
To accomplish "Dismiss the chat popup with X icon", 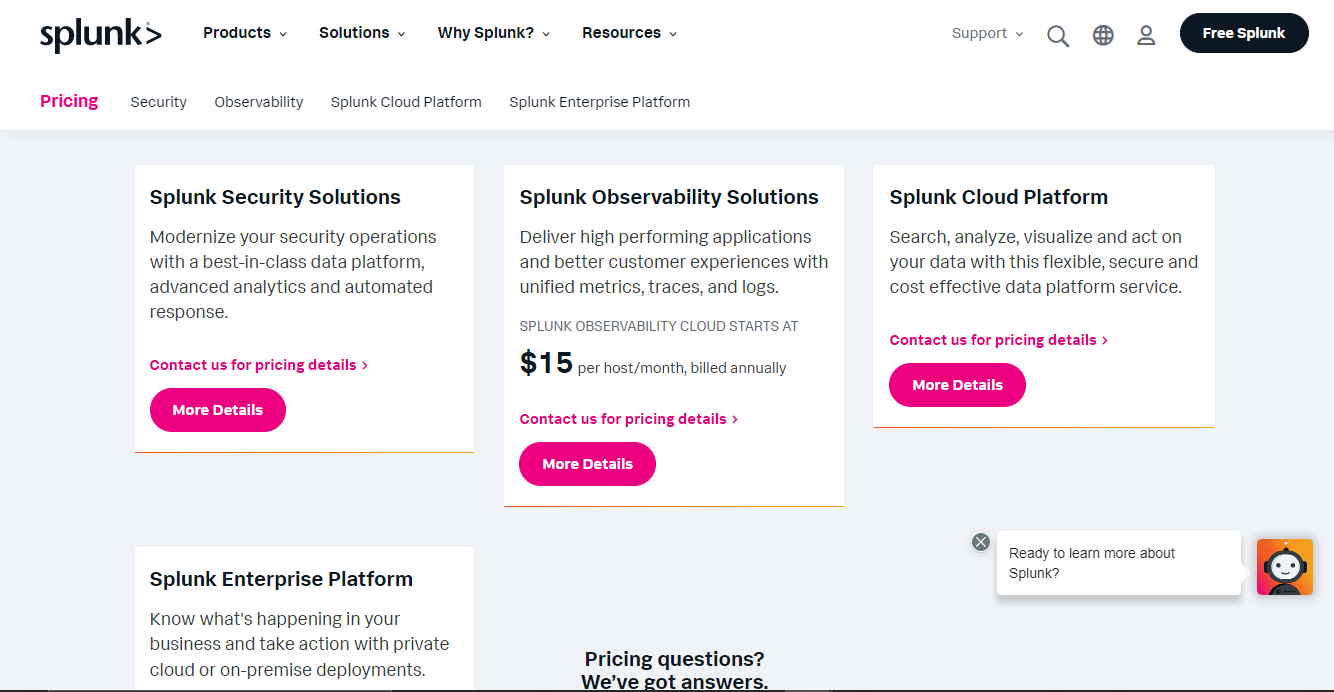I will 981,542.
